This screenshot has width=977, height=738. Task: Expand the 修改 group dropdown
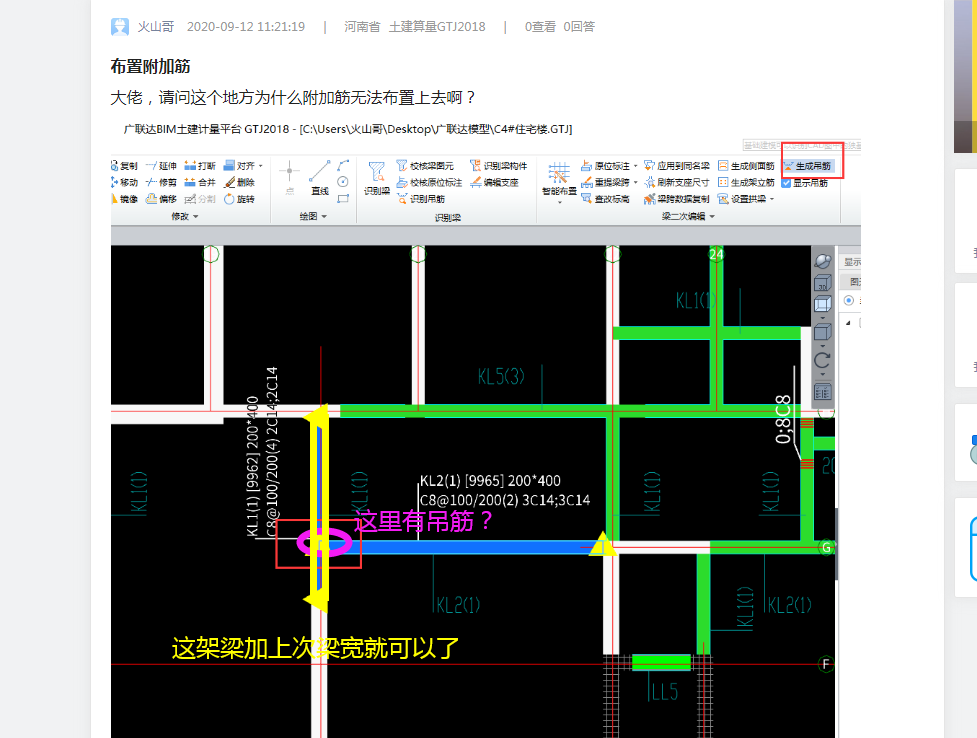[196, 216]
